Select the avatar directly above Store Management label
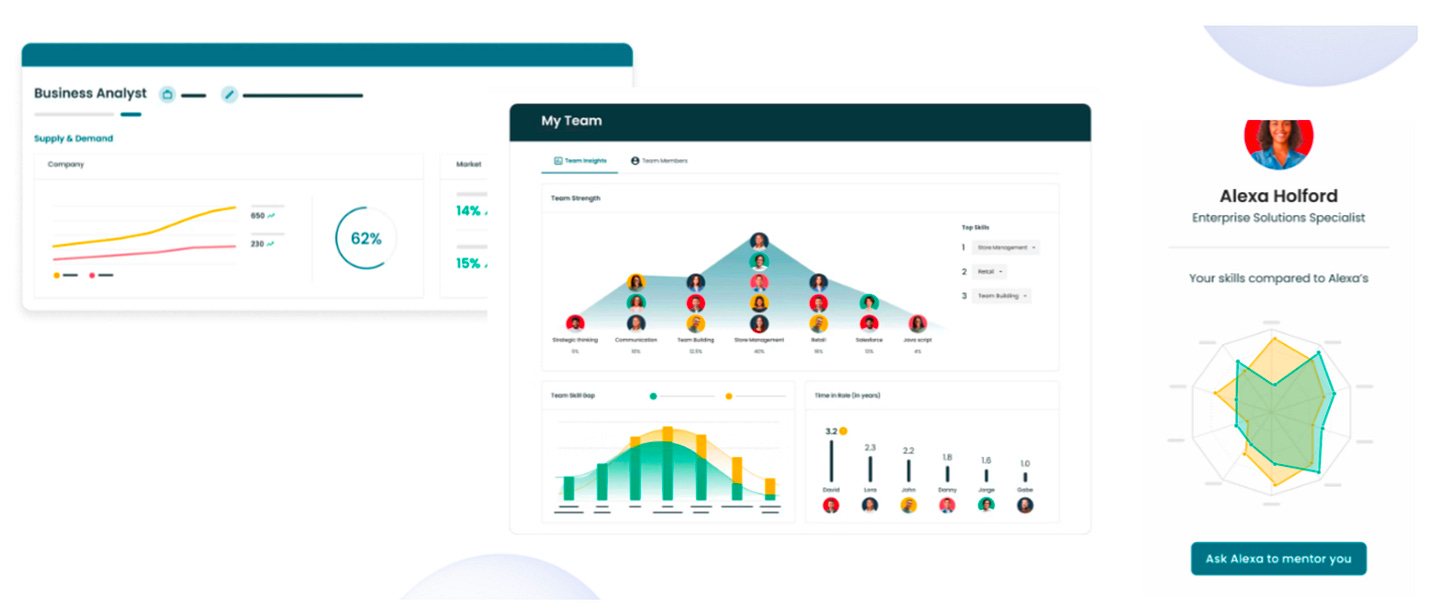Viewport: 1456px width, 611px height. [759, 323]
